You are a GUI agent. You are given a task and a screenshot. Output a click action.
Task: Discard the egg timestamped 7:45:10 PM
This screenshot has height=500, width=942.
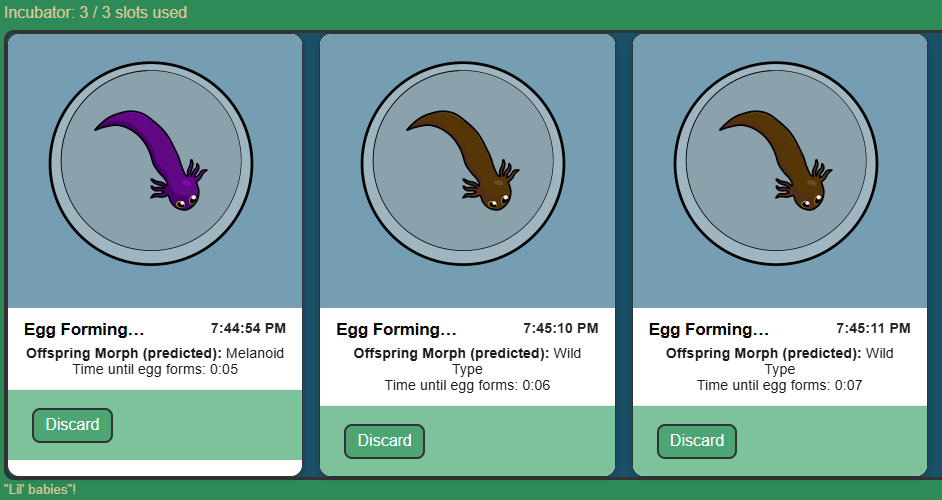click(384, 441)
